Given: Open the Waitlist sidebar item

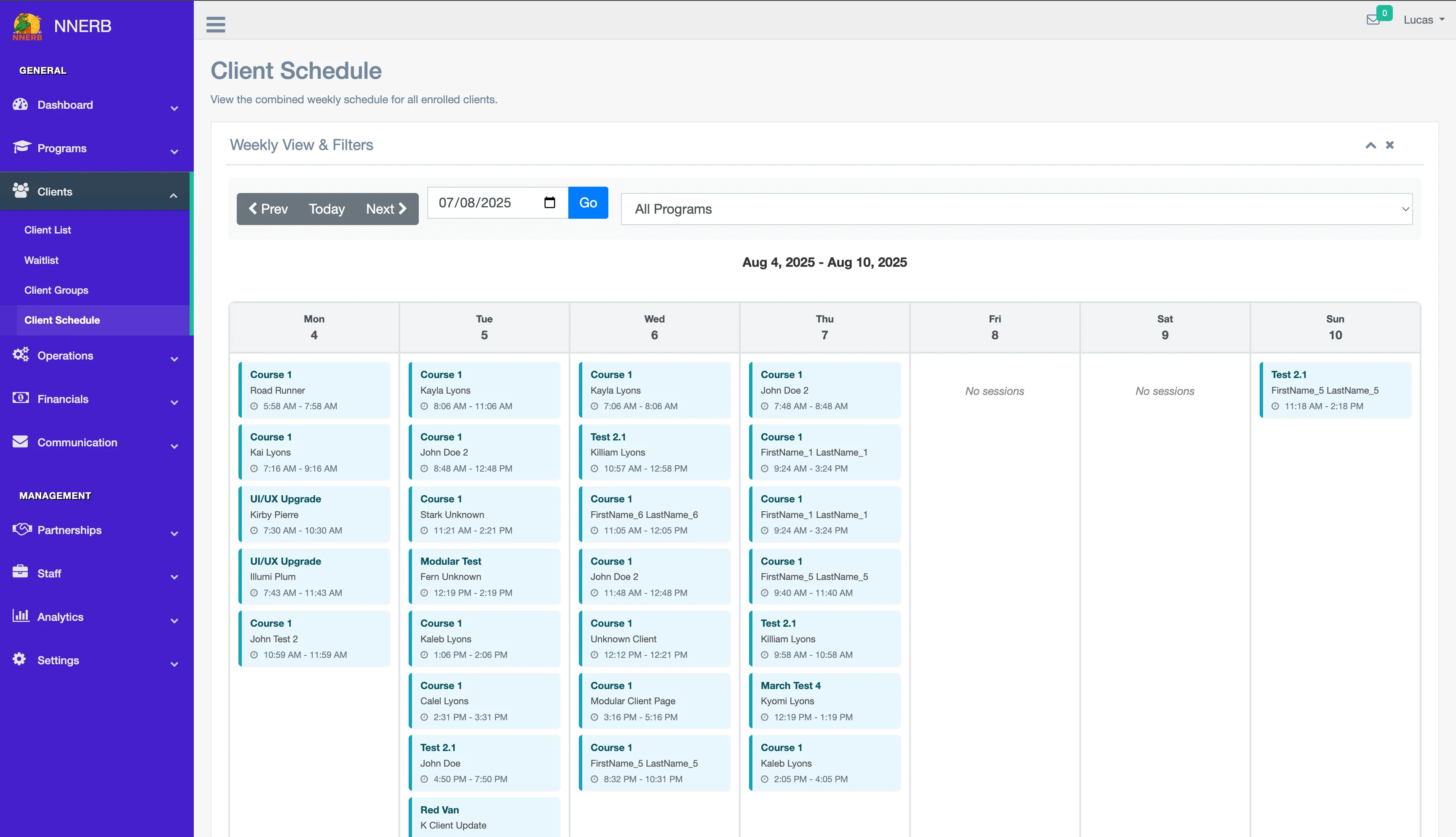Looking at the screenshot, I should pyautogui.click(x=41, y=260).
